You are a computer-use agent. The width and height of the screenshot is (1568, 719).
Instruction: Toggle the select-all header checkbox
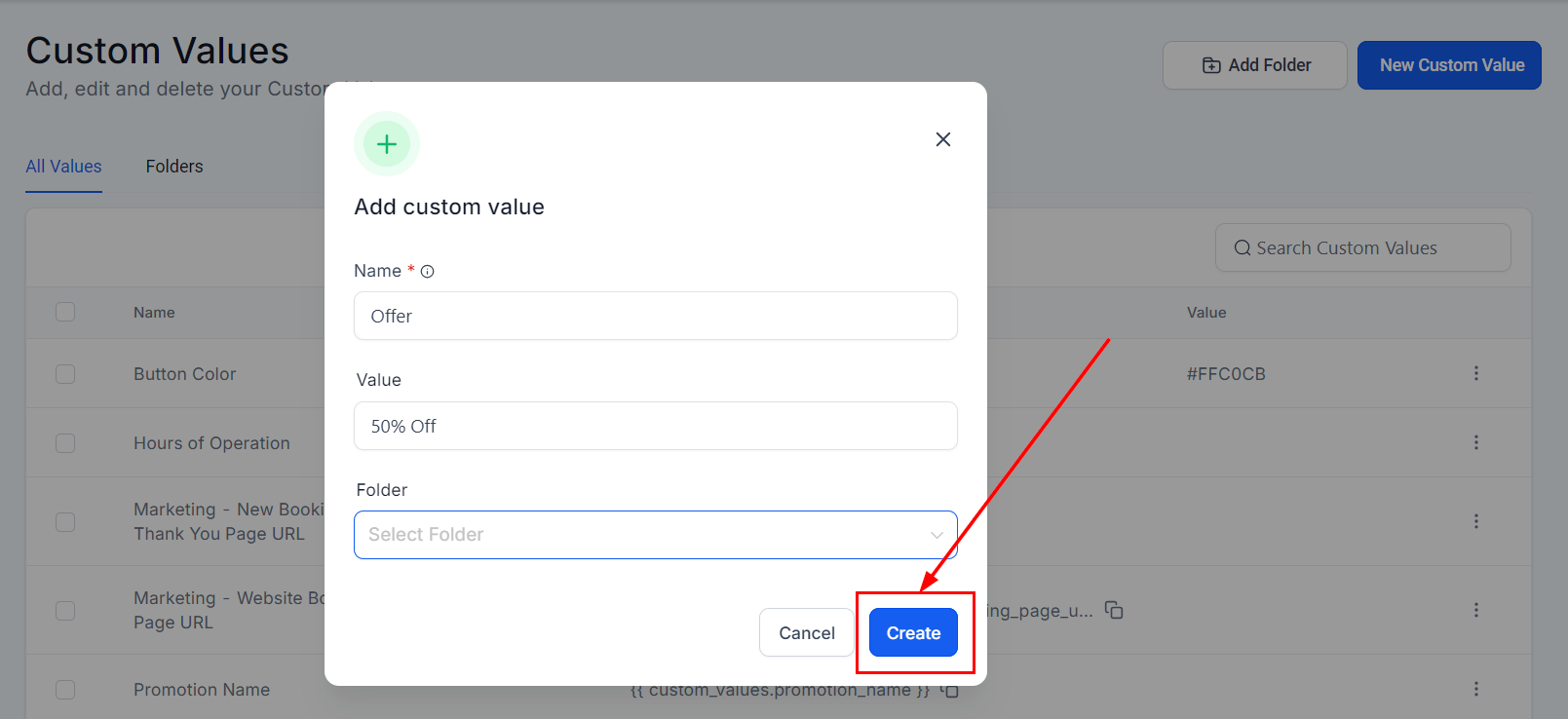pos(65,312)
